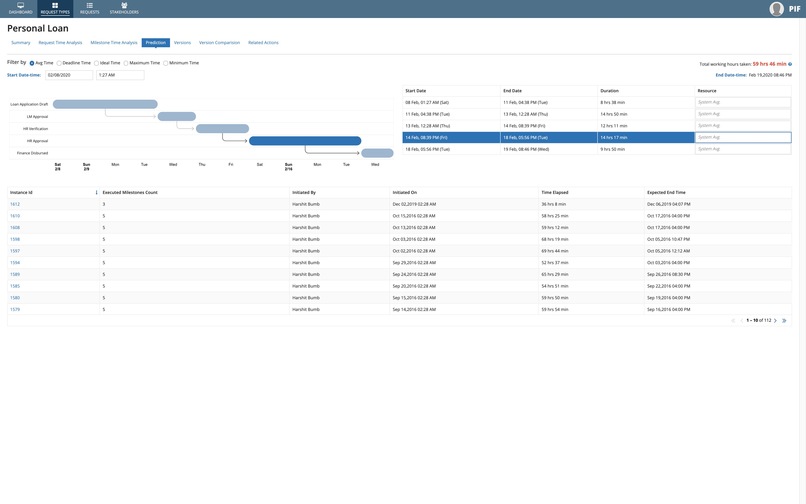806x504 pixels.
Task: Click the help icon beside total working hours
Action: pos(790,64)
